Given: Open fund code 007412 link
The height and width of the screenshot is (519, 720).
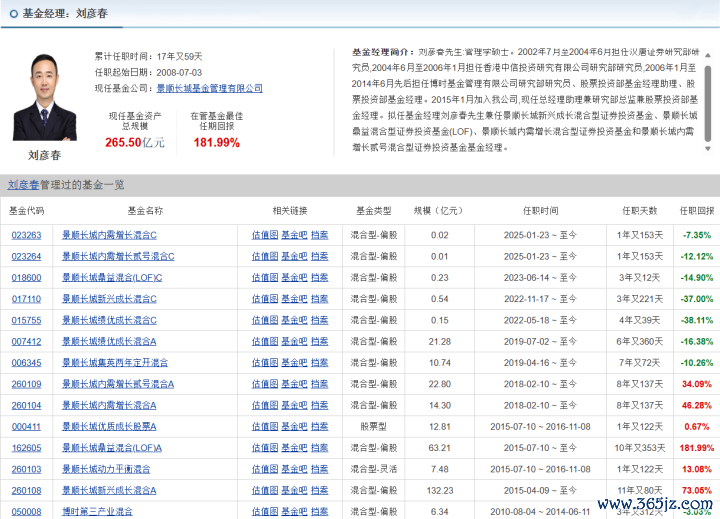Looking at the screenshot, I should (26, 342).
